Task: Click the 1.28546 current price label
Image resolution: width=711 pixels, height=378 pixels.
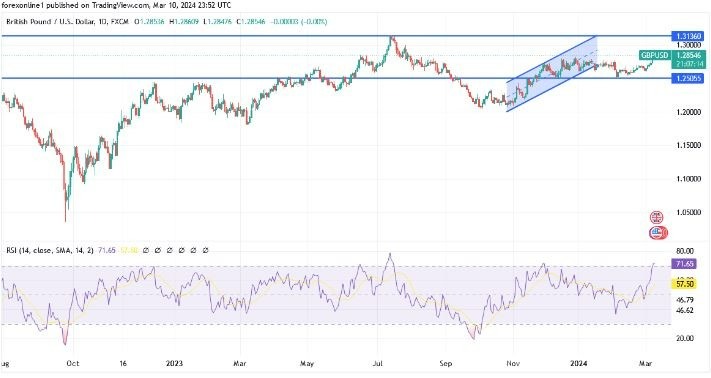Action: (x=688, y=55)
